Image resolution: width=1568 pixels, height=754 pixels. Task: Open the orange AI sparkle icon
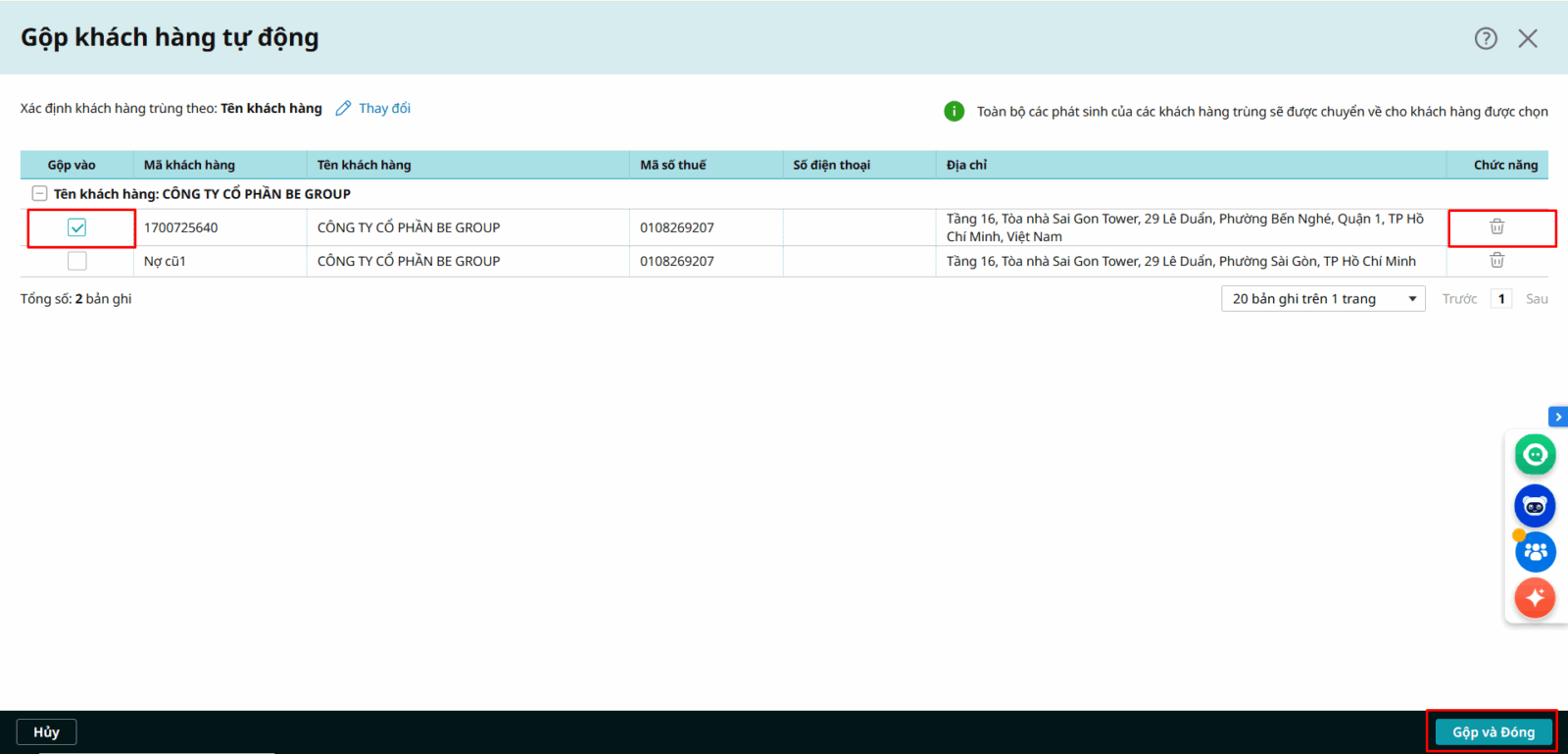point(1535,597)
